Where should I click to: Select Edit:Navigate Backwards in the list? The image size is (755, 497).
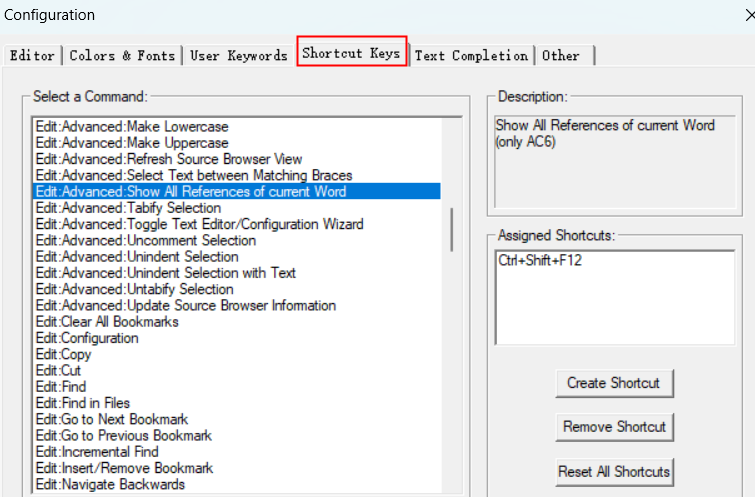[x=109, y=484]
